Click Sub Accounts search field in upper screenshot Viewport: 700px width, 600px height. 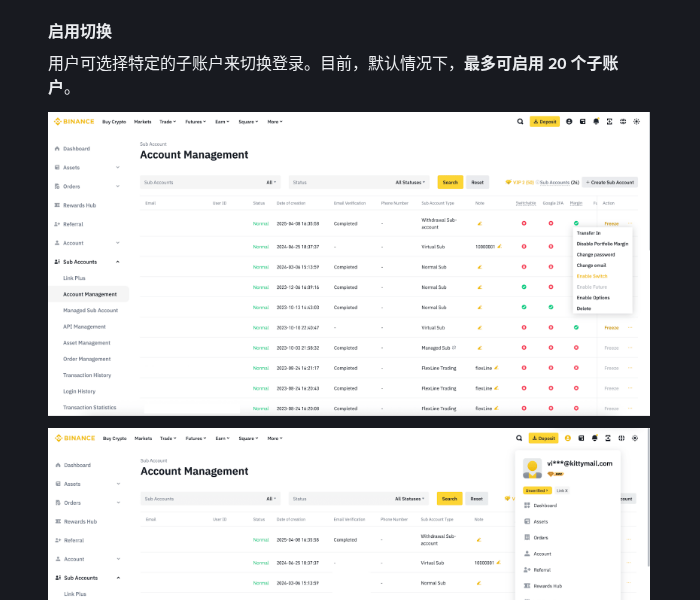click(x=210, y=182)
